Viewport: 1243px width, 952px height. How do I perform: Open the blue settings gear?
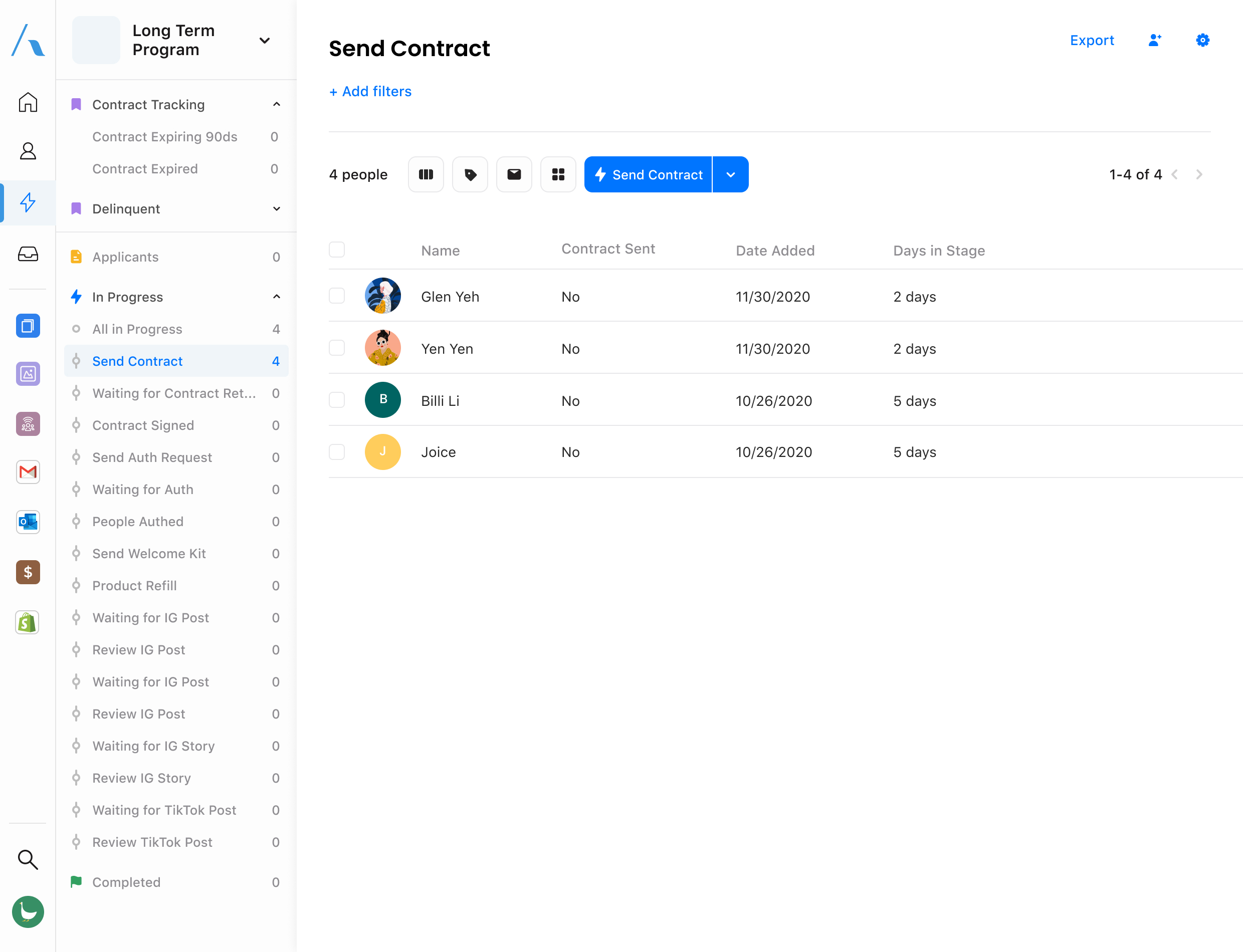click(x=1202, y=40)
